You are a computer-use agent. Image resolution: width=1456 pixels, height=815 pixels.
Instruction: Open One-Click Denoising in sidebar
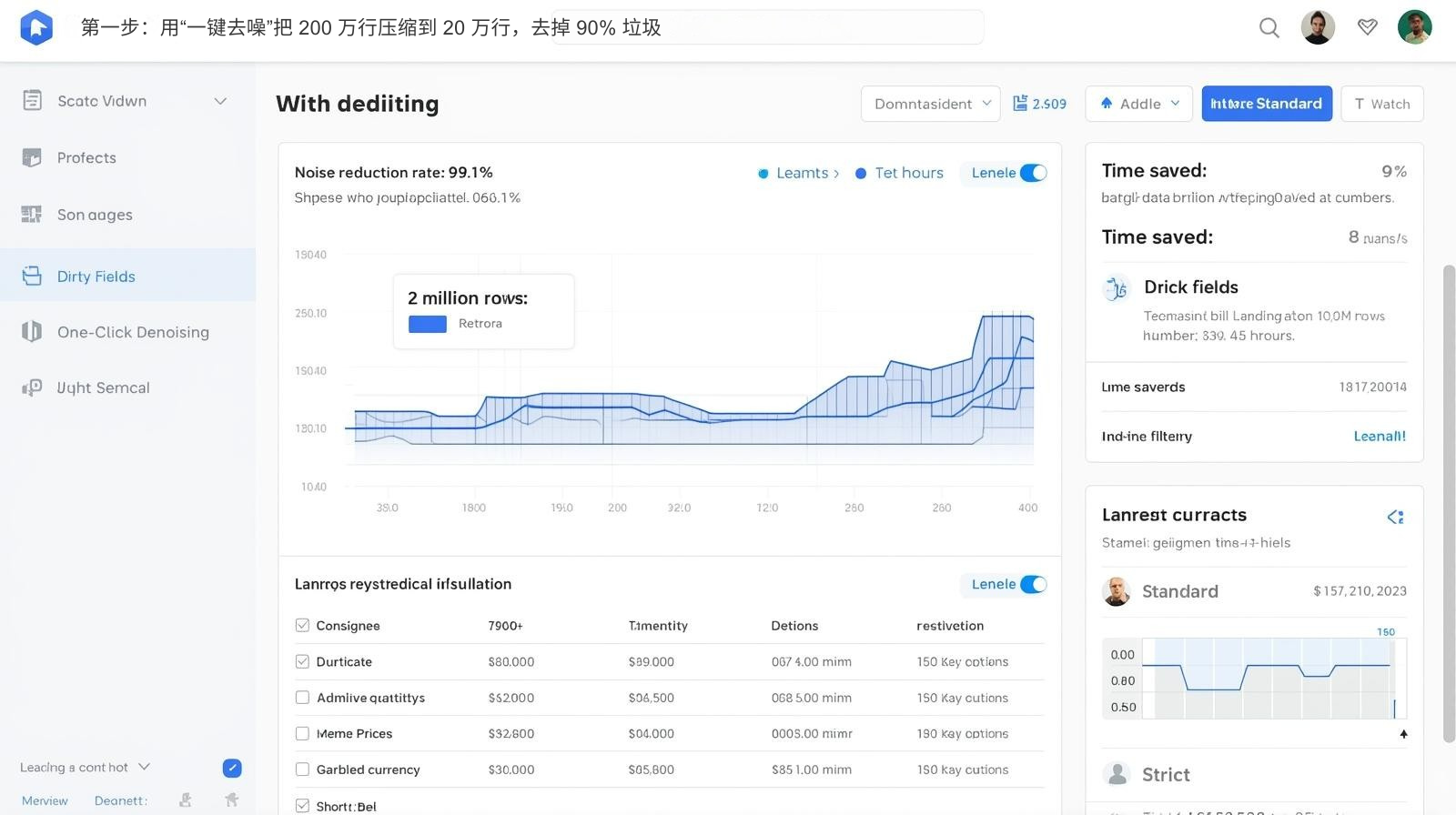pos(133,332)
